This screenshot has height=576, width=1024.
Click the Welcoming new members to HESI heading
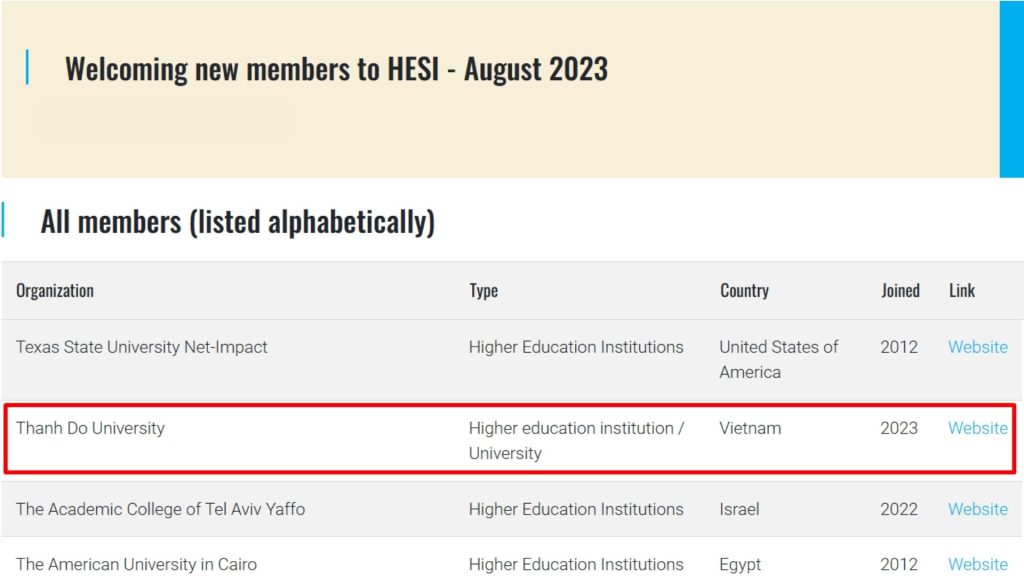click(x=336, y=69)
